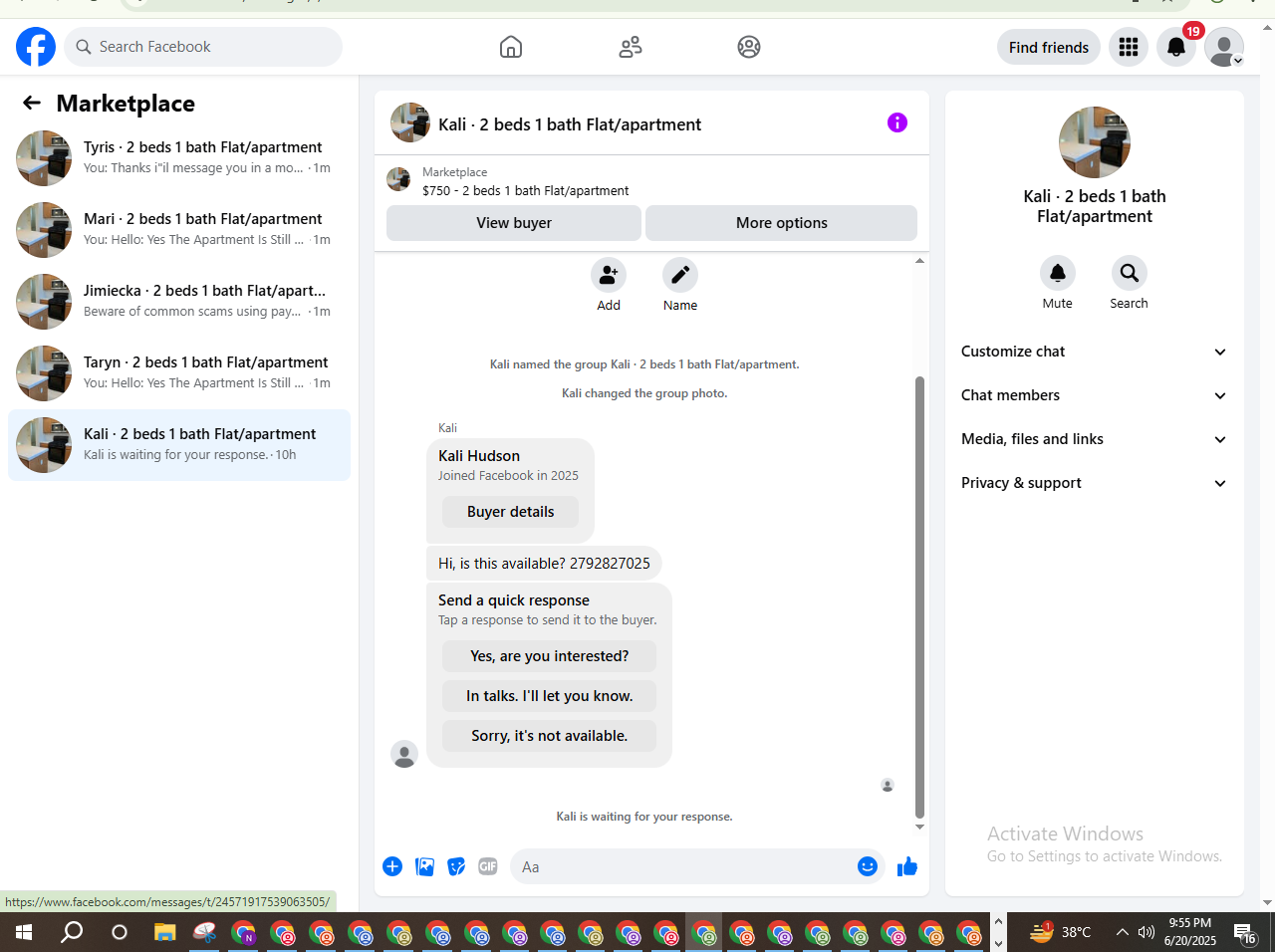Click the listing thumbnail beside $750
The height and width of the screenshot is (952, 1275).
pyautogui.click(x=398, y=179)
